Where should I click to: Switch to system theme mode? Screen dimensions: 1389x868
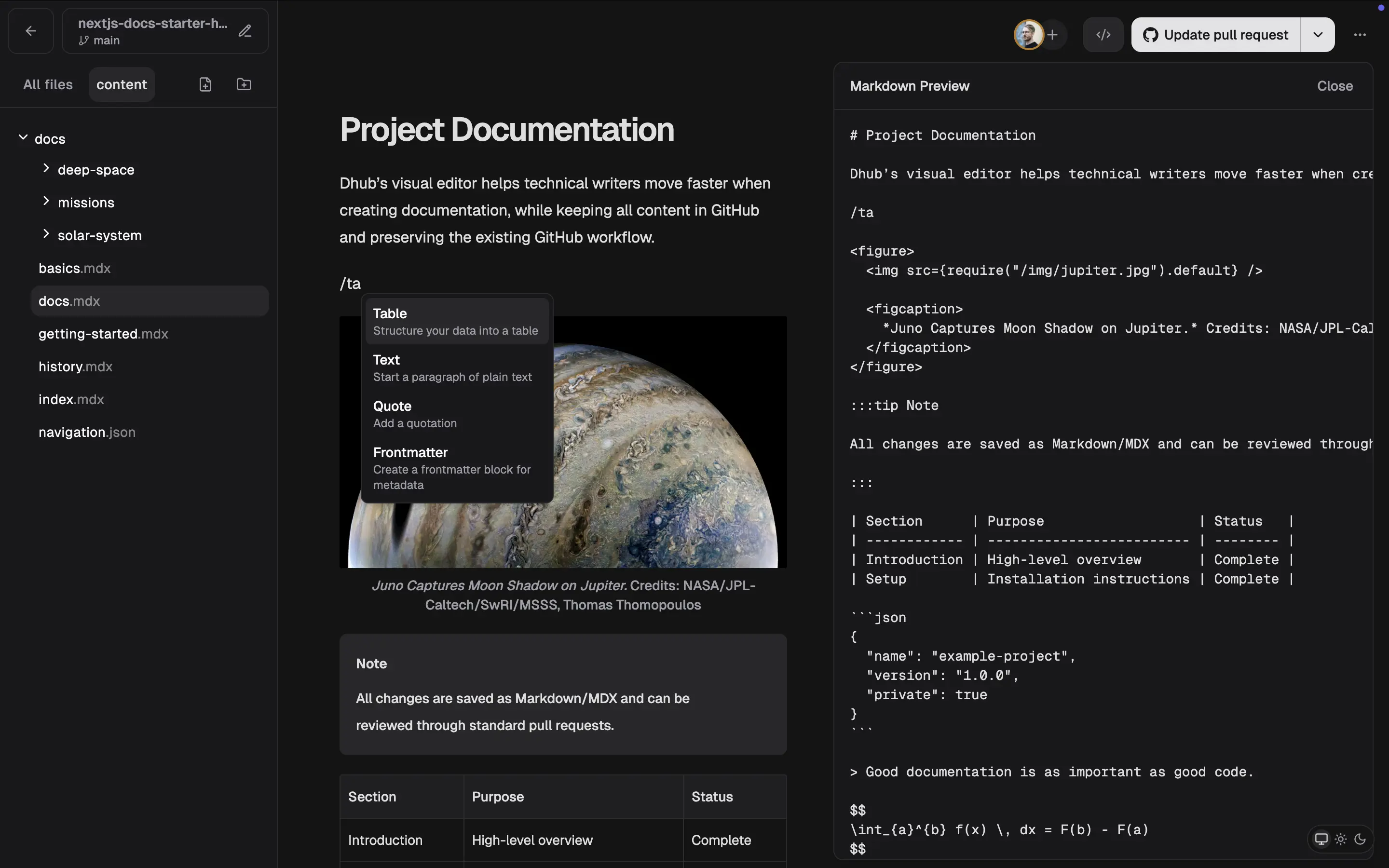pyautogui.click(x=1321, y=838)
